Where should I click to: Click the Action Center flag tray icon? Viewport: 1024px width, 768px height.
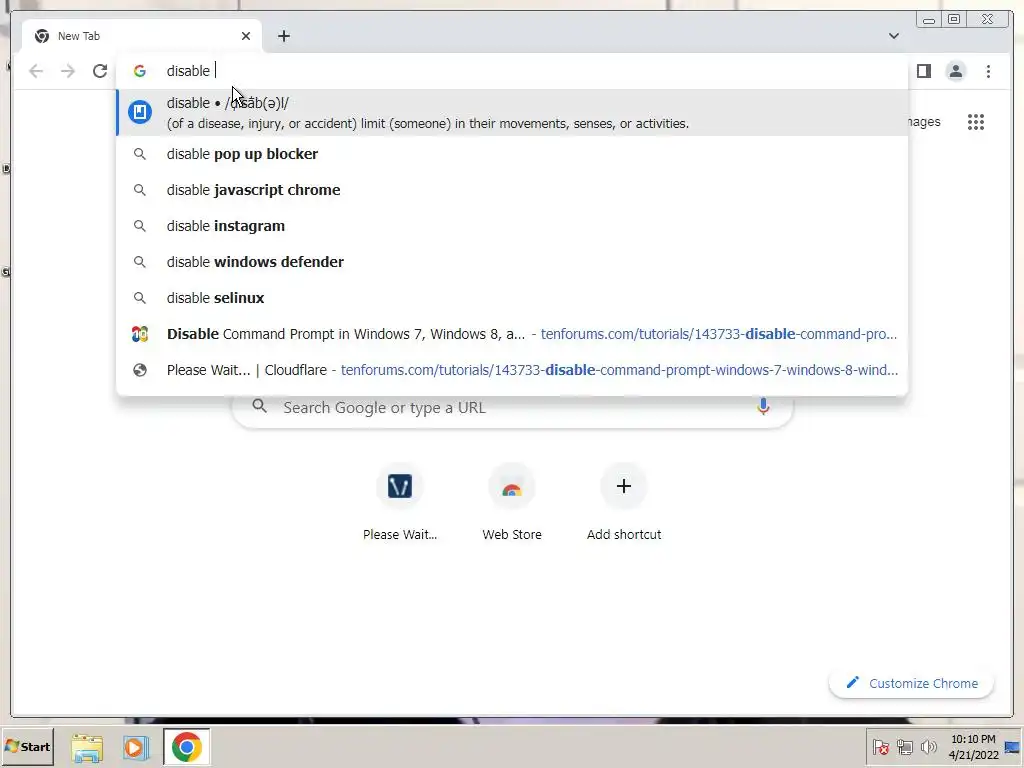[x=881, y=747]
